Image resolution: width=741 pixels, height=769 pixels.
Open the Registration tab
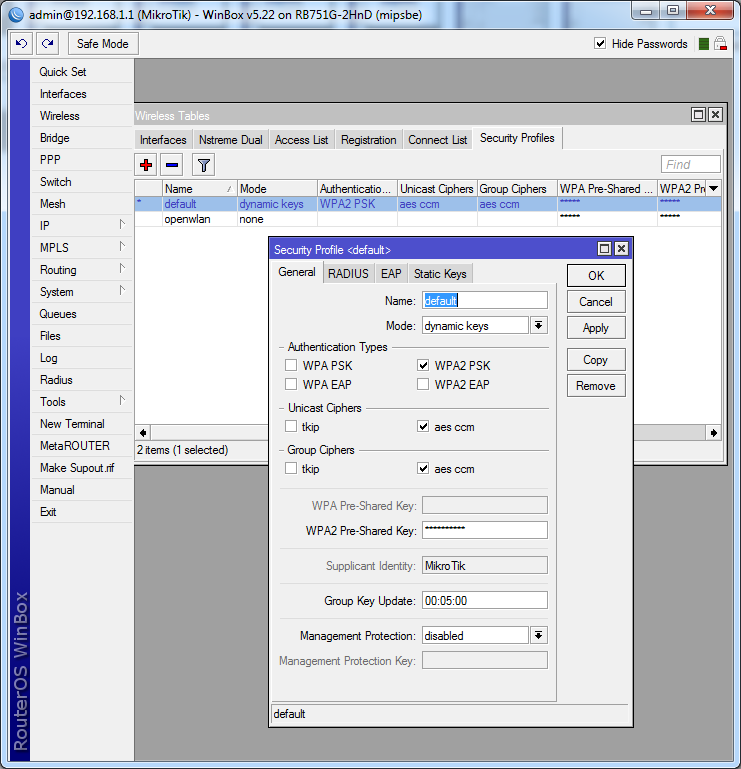pos(368,140)
